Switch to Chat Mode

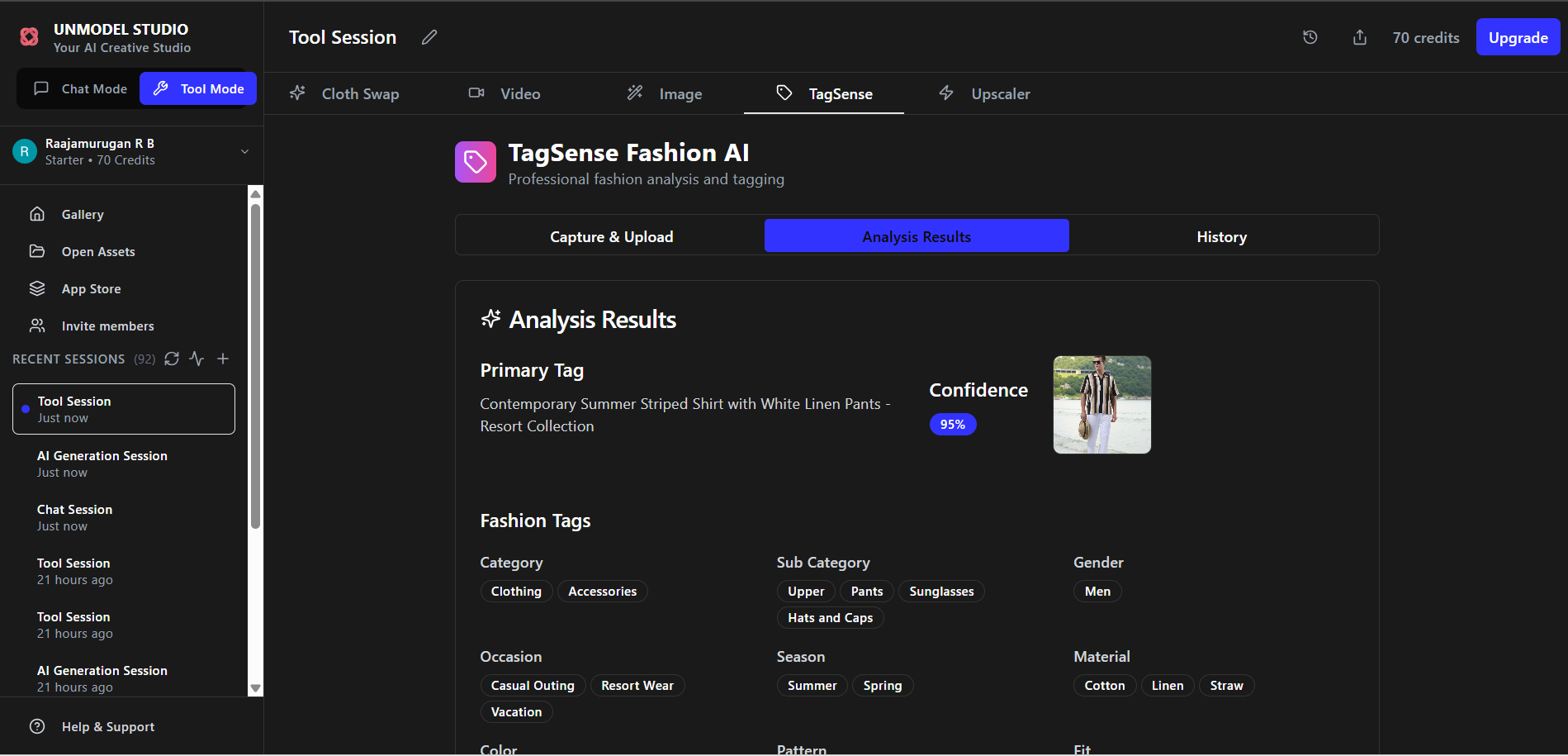(x=80, y=88)
